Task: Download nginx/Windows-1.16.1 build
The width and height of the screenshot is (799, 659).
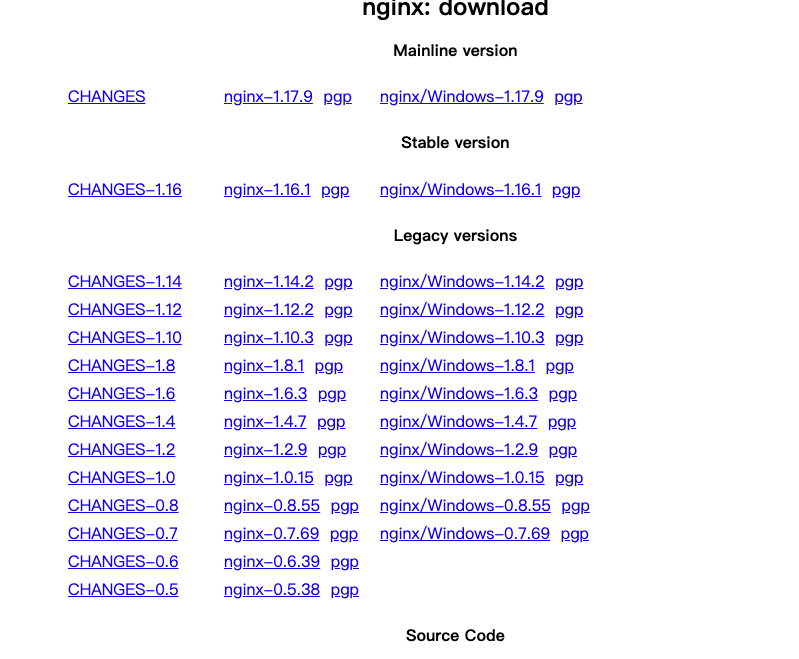Action: 461,190
